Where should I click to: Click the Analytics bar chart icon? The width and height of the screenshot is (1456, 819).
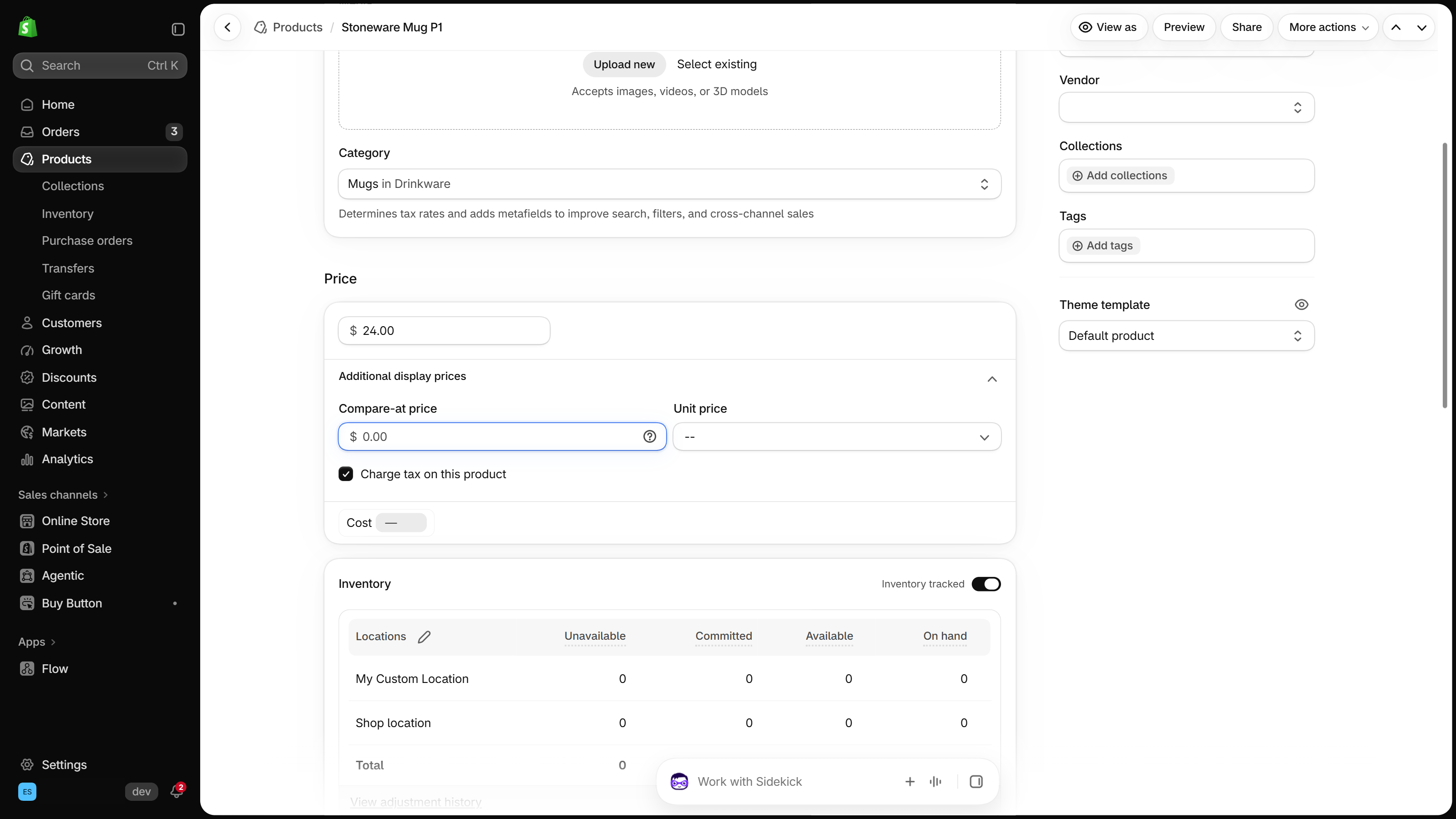click(x=26, y=460)
